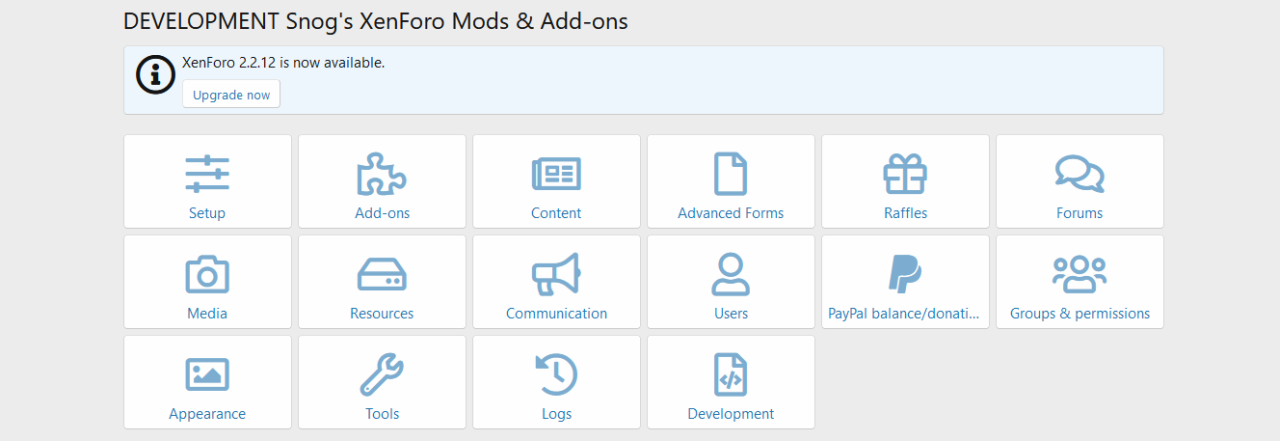Open the Development code file icon
Screen dimensions: 1280x441
click(x=730, y=374)
